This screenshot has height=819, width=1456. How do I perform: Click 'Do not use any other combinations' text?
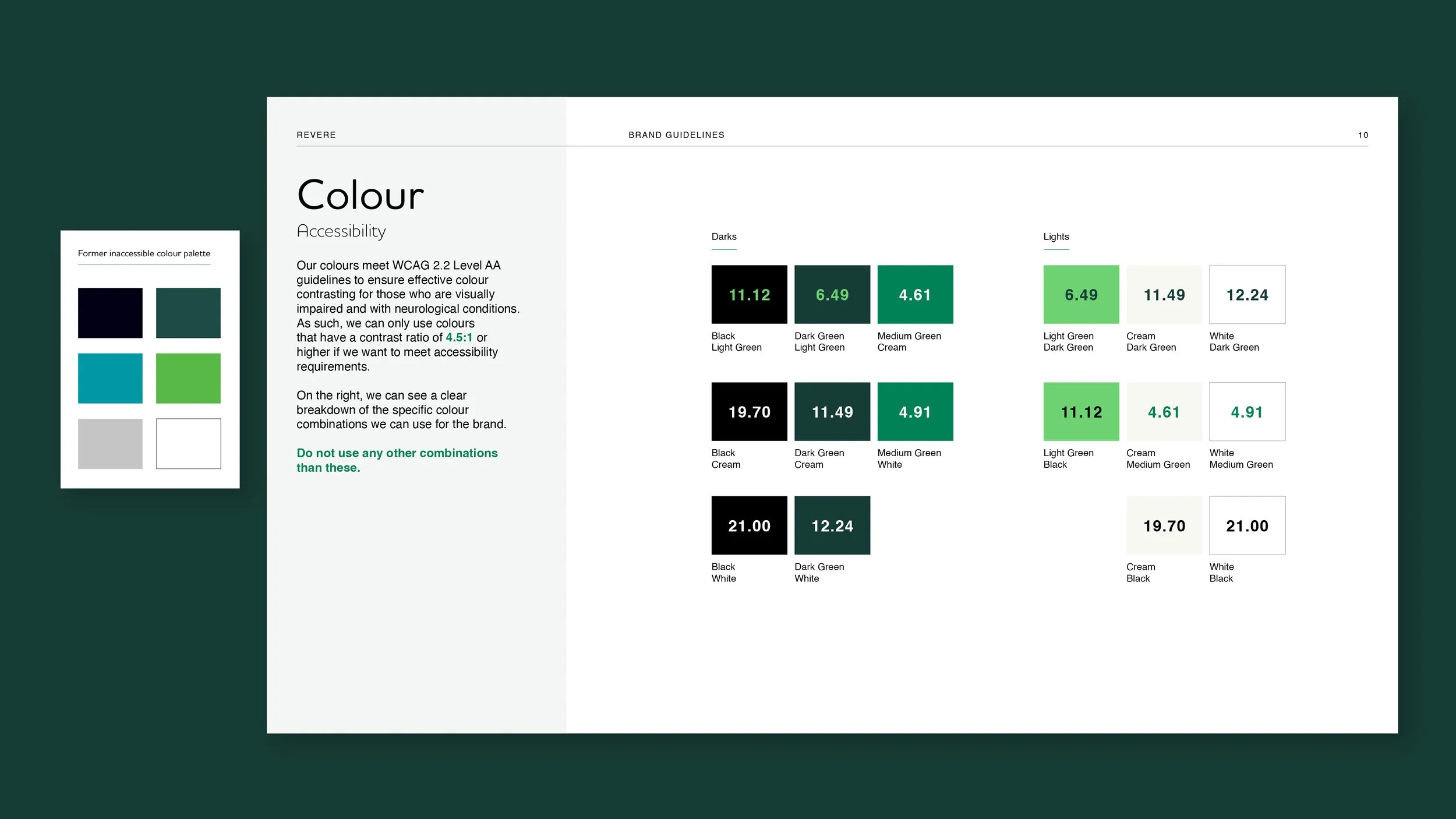coord(397,453)
